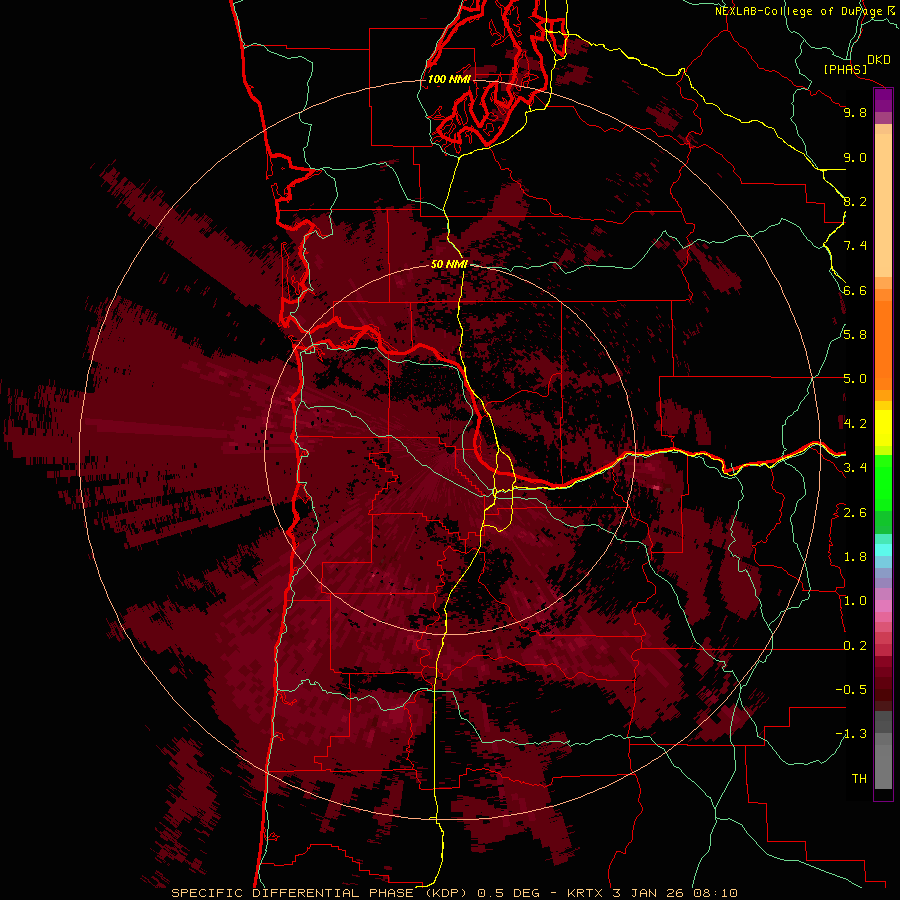900x900 pixels.
Task: Click the 0.2 value on the scale
Action: coord(855,646)
